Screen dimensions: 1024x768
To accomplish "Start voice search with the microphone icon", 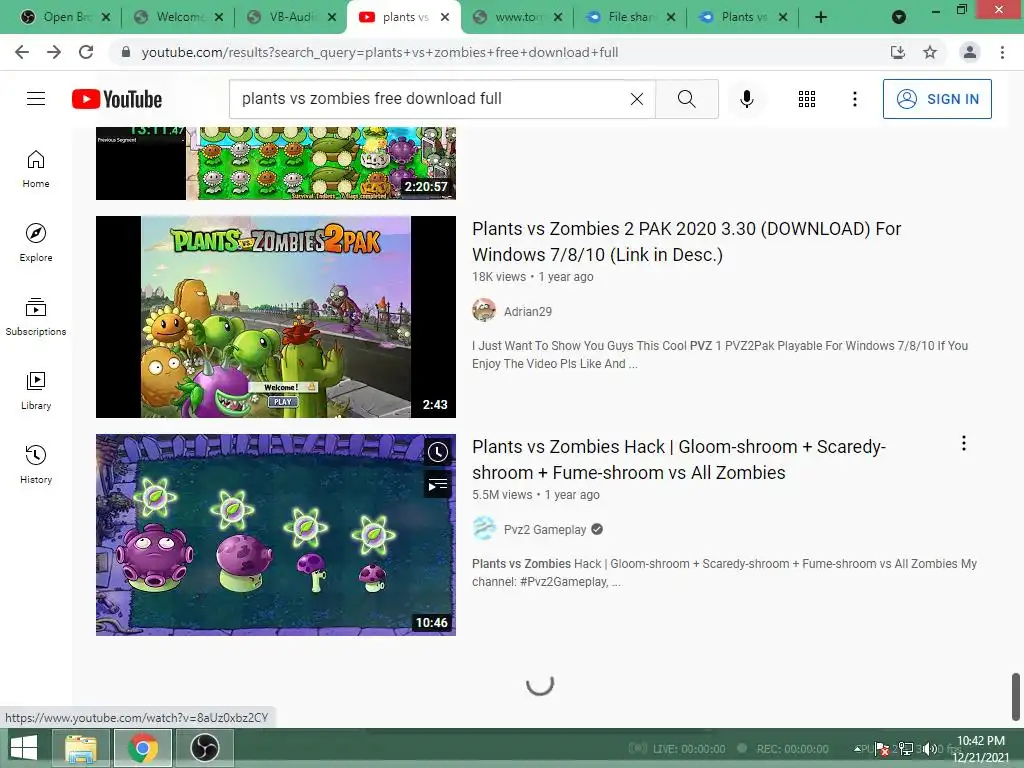I will (746, 99).
